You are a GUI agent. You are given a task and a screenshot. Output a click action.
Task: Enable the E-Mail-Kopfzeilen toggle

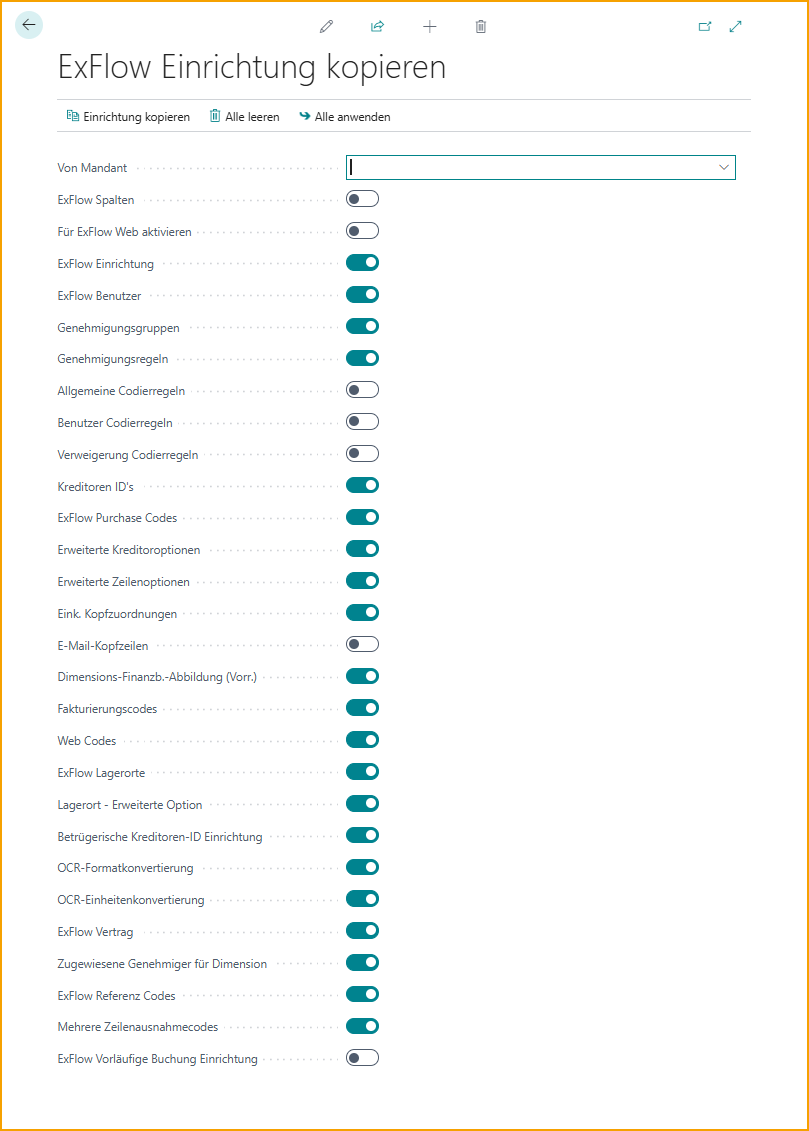point(362,644)
